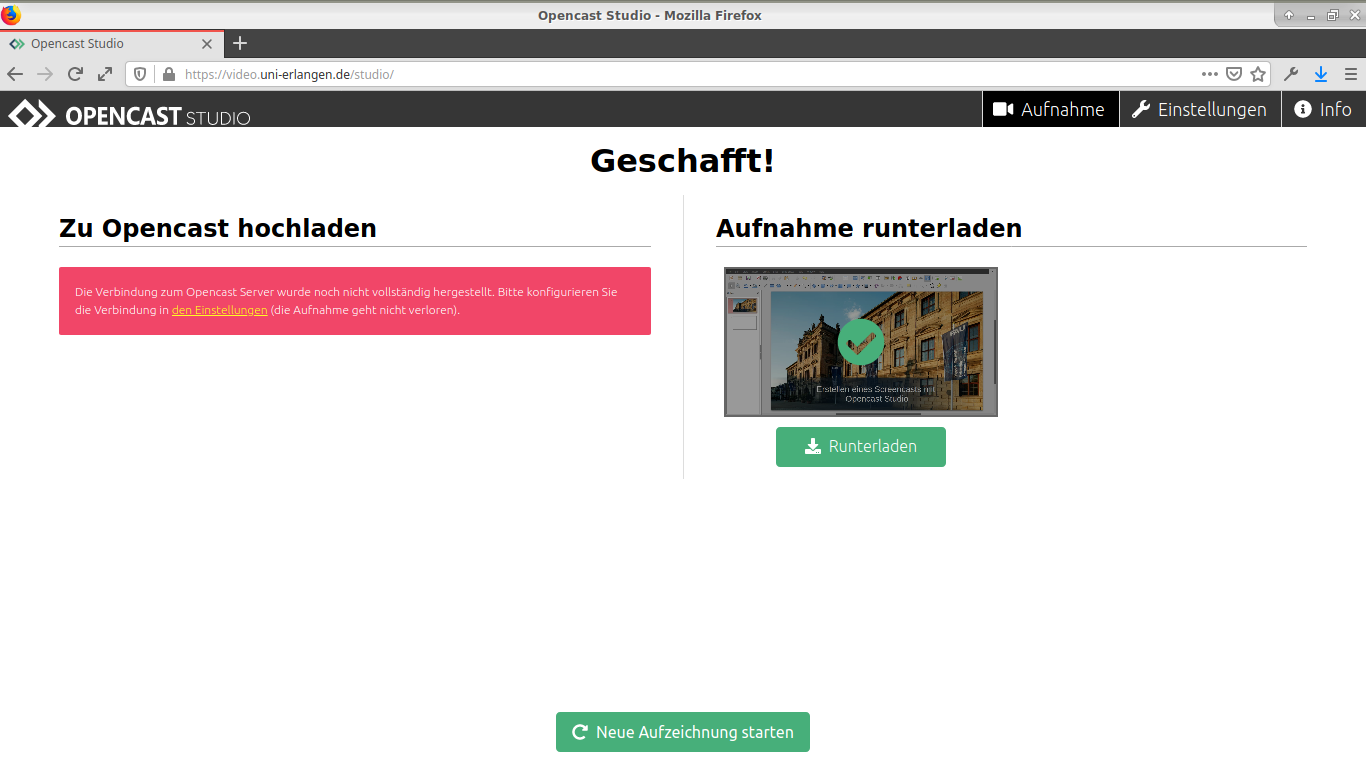Screen dimensions: 1366x768
Task: Follow the 'den Einstellungen' link
Action: pos(219,310)
